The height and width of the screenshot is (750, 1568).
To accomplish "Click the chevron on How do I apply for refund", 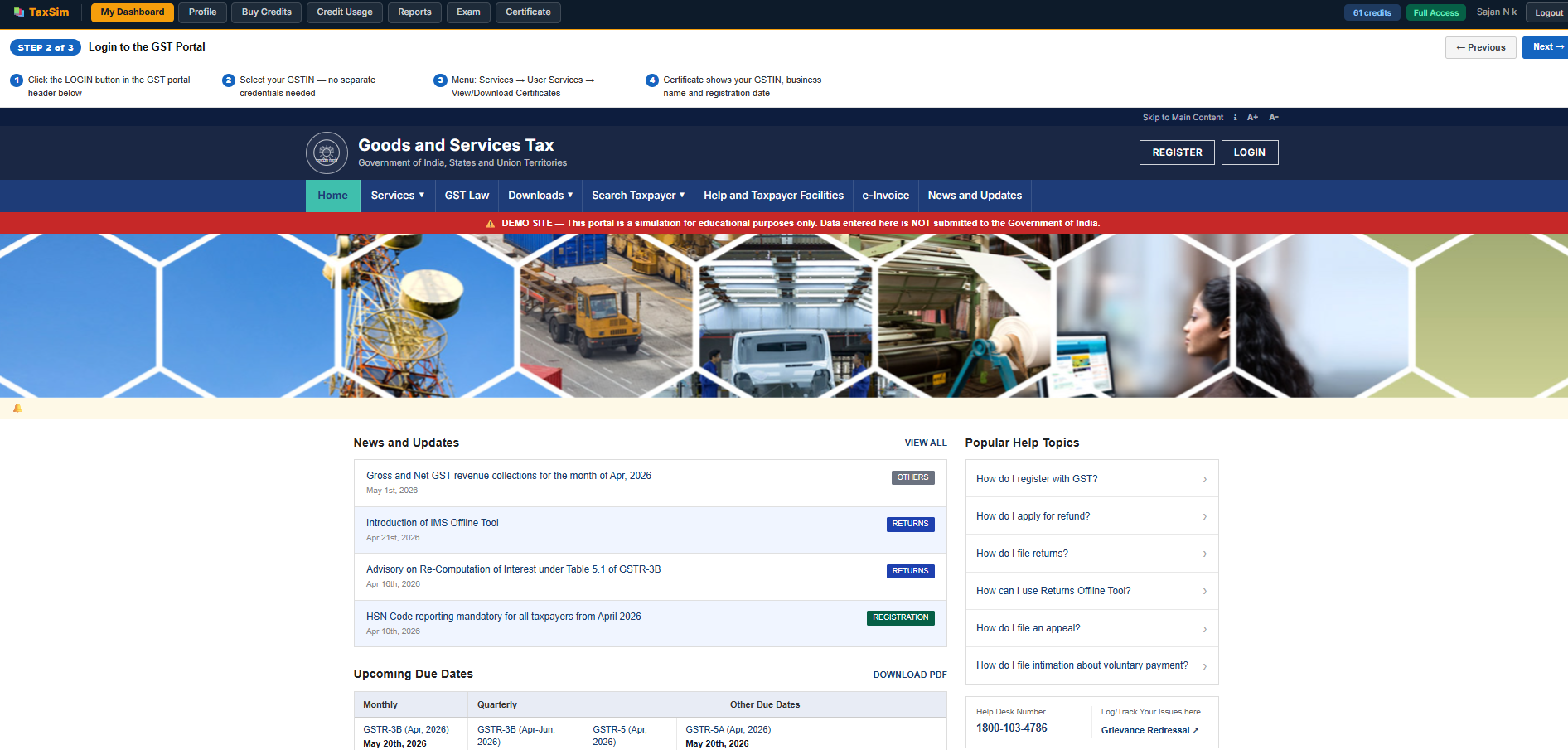I will (x=1204, y=516).
